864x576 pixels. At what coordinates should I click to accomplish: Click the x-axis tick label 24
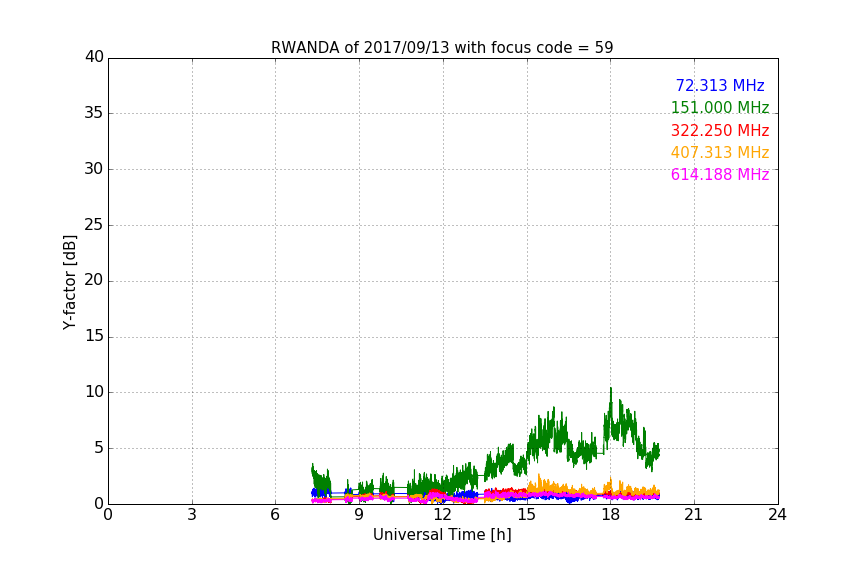click(777, 515)
